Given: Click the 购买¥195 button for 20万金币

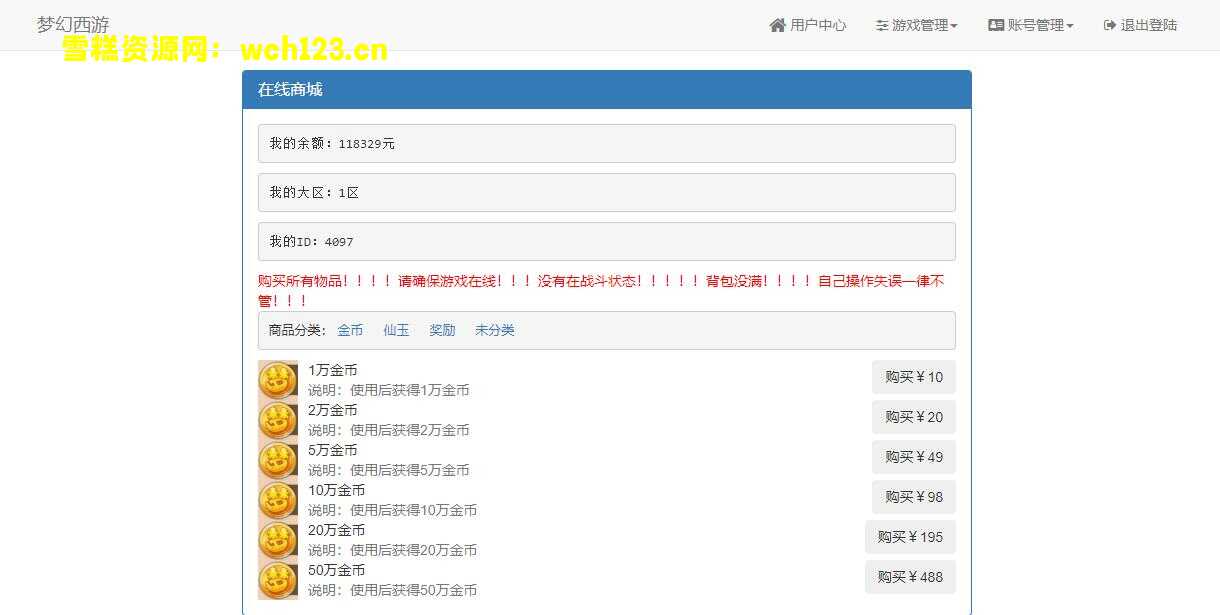Looking at the screenshot, I should tap(910, 537).
